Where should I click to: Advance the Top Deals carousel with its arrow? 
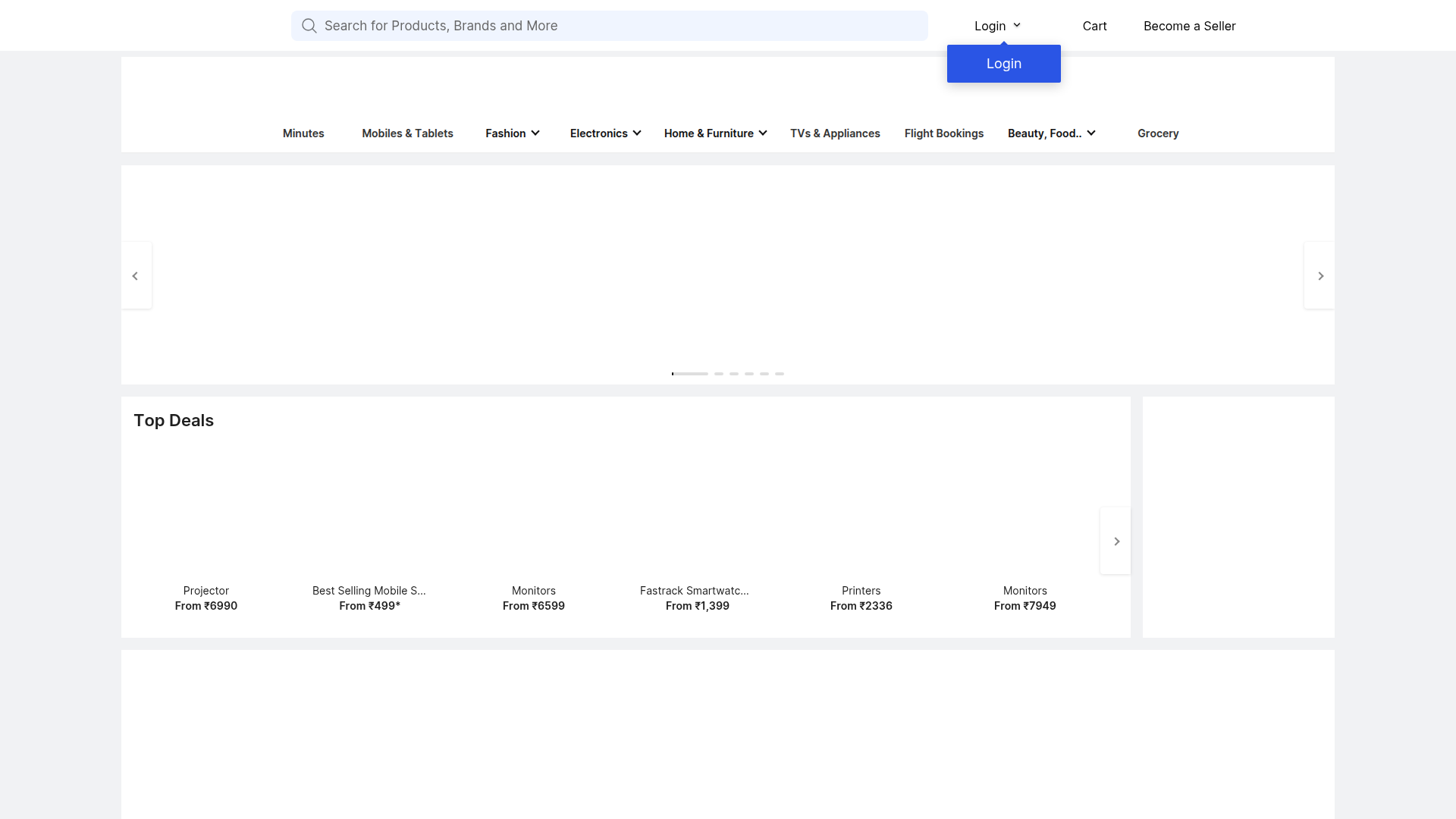coord(1115,541)
